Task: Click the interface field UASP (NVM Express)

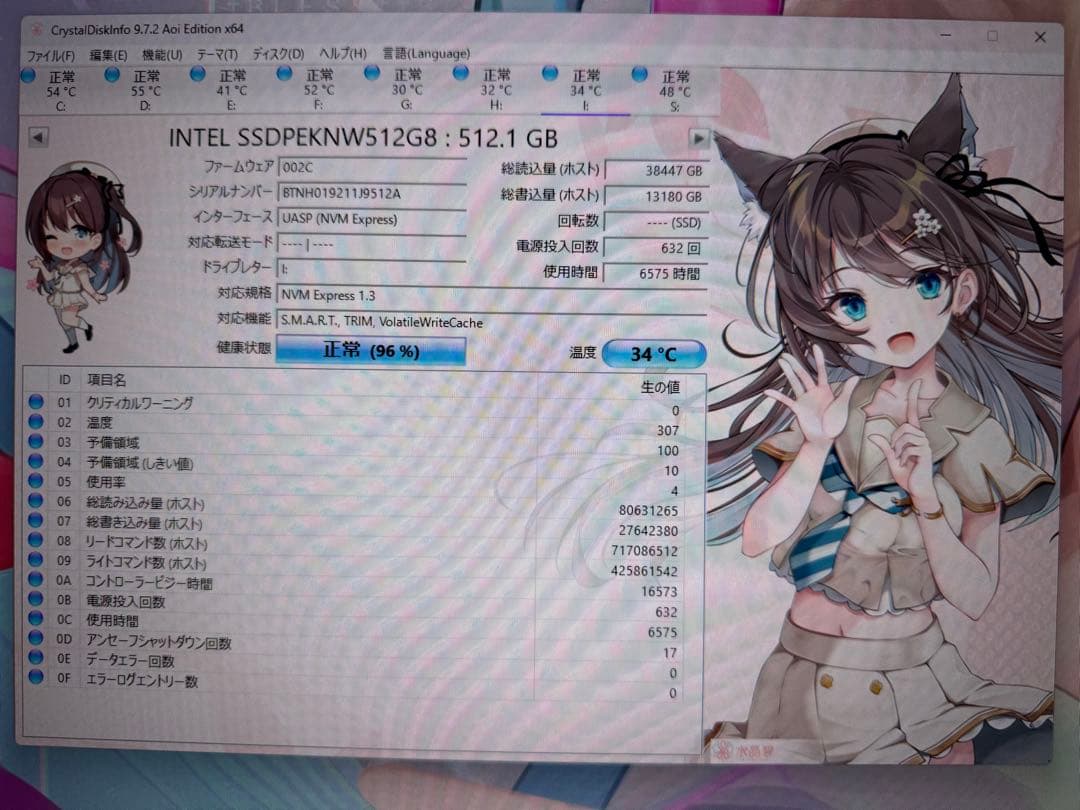Action: point(372,219)
